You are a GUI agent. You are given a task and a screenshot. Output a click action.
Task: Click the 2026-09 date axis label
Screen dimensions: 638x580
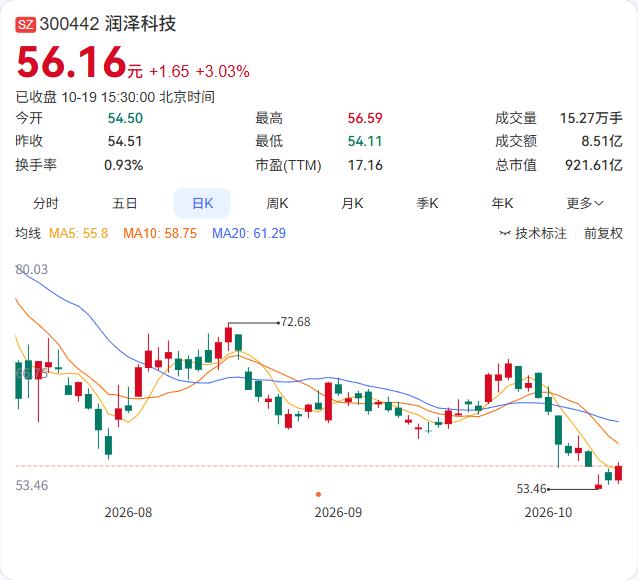tap(338, 512)
